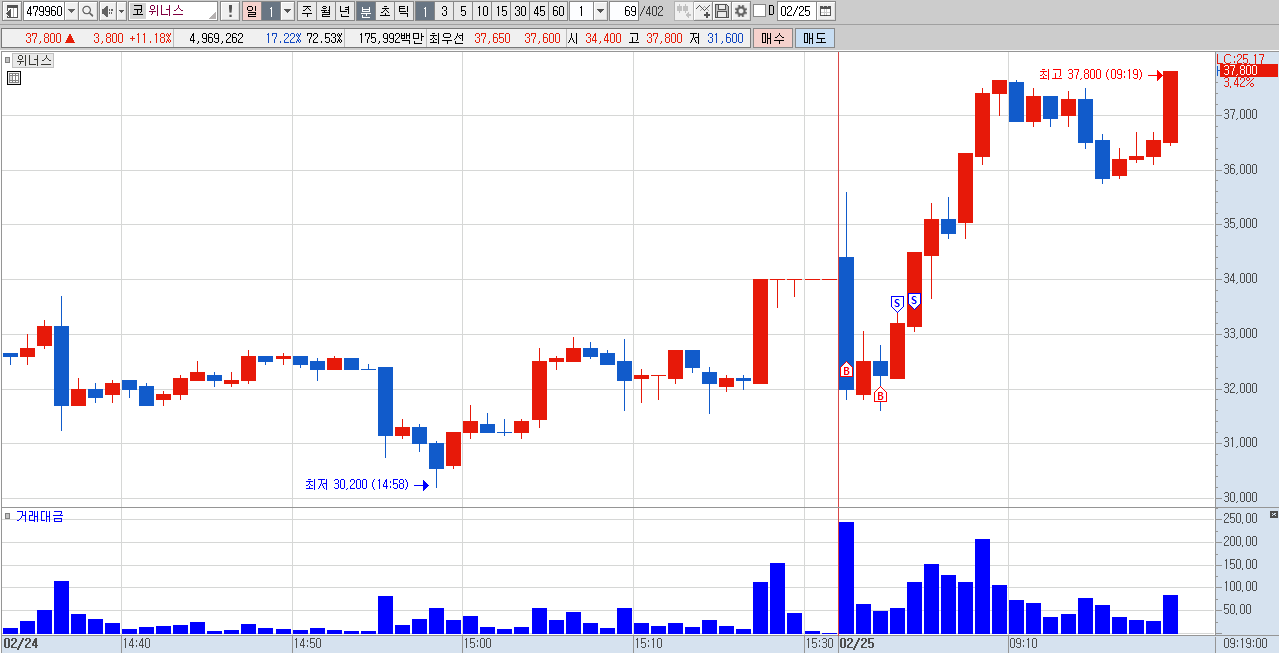1279x653 pixels.
Task: Click the 15:30 time axis label
Action: tap(819, 644)
